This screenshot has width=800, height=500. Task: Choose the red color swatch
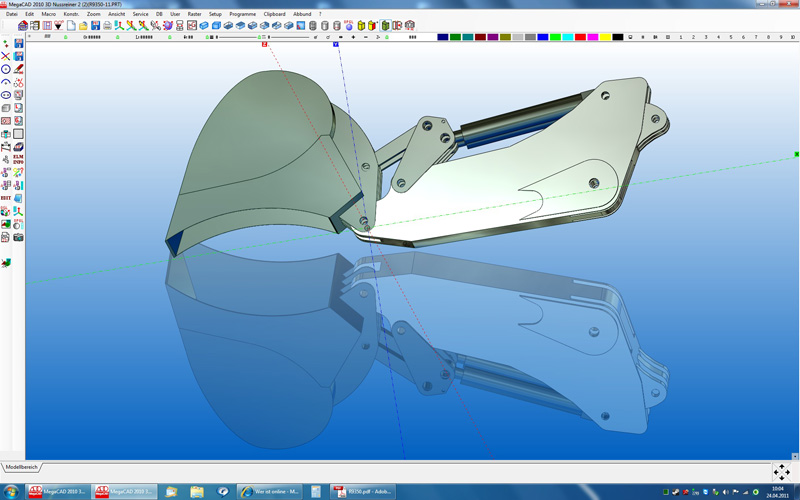[x=580, y=37]
